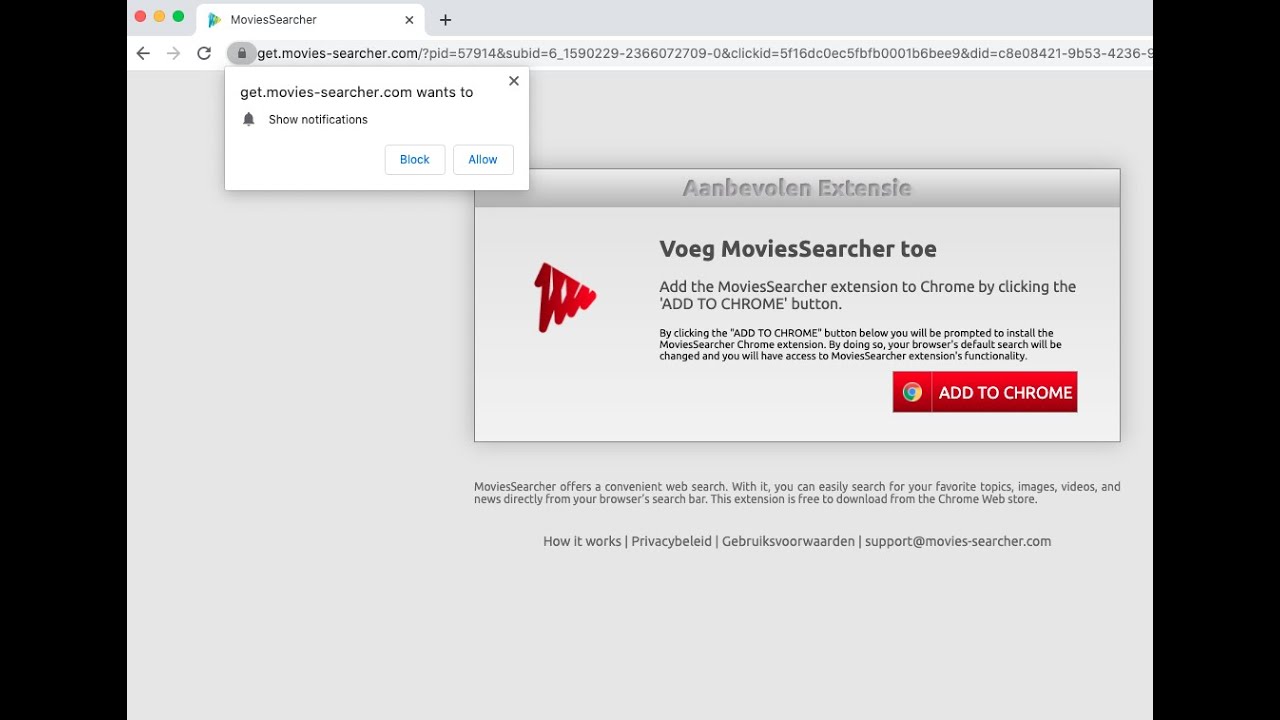Click the 'Voeg MoviesSearcher toe' heading
The image size is (1280, 720).
pyautogui.click(x=798, y=249)
